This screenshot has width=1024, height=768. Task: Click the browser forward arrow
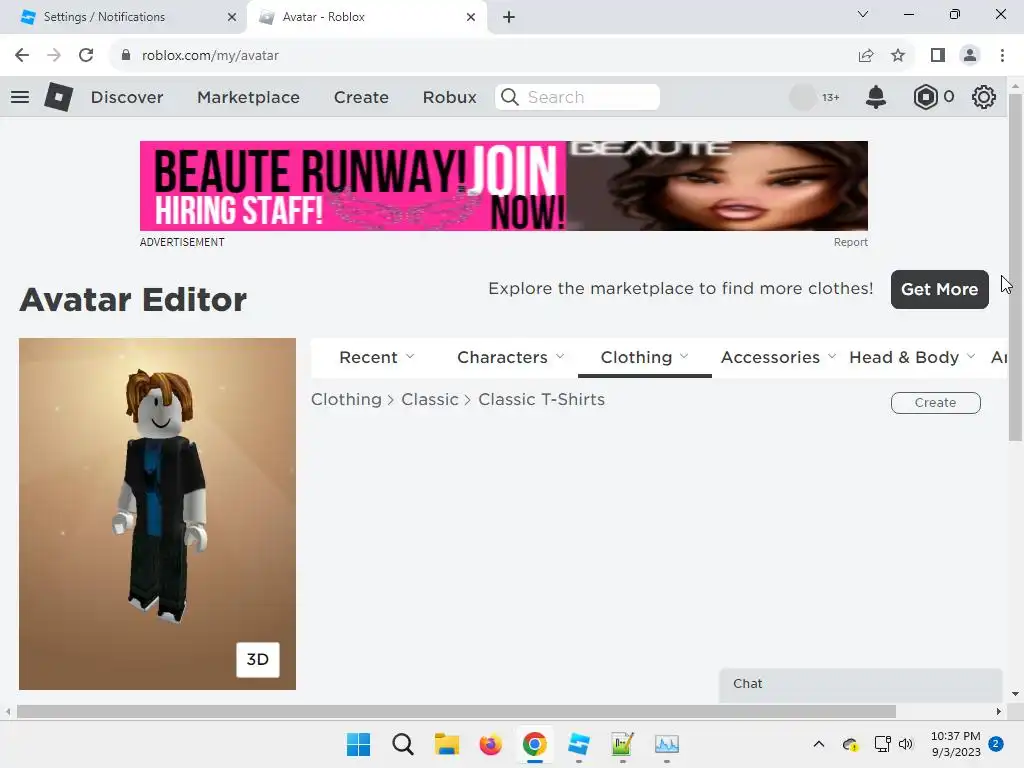54,56
